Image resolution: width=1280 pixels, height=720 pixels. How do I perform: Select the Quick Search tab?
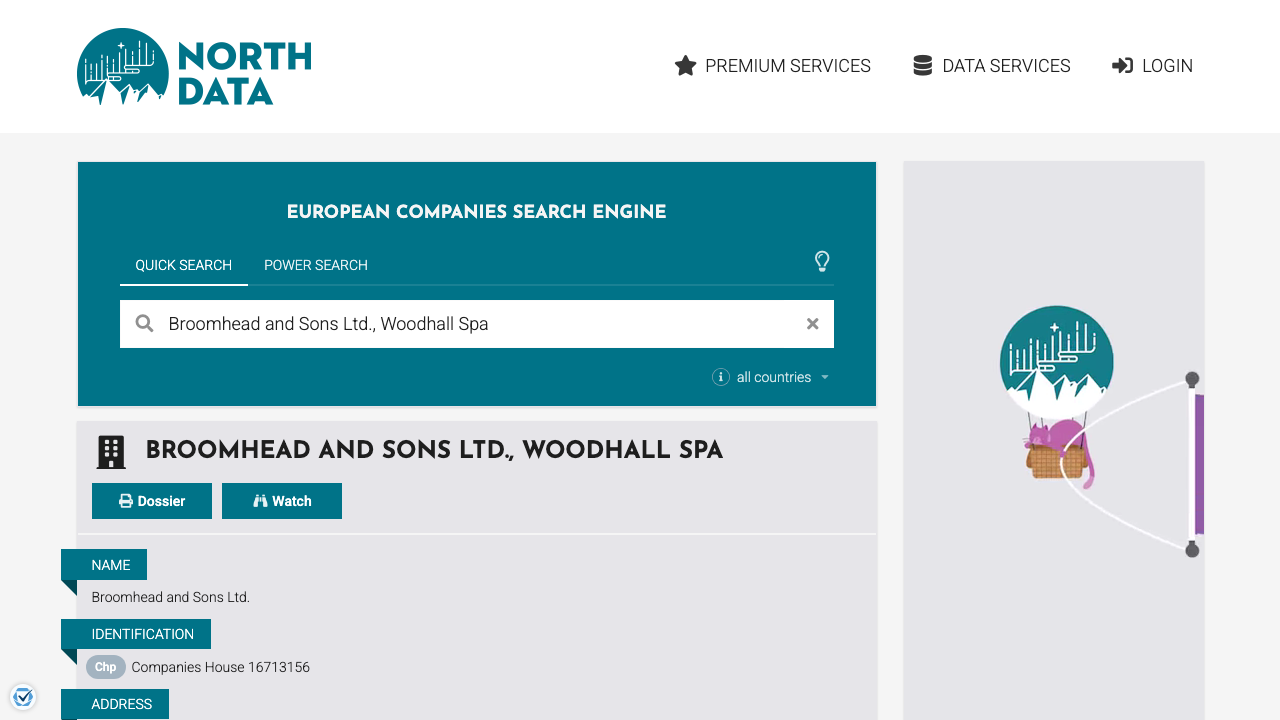pos(184,265)
